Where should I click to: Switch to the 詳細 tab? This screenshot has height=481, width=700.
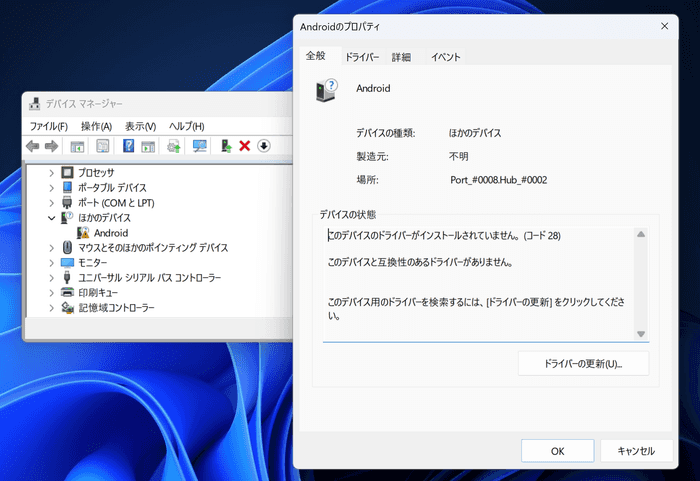click(401, 57)
